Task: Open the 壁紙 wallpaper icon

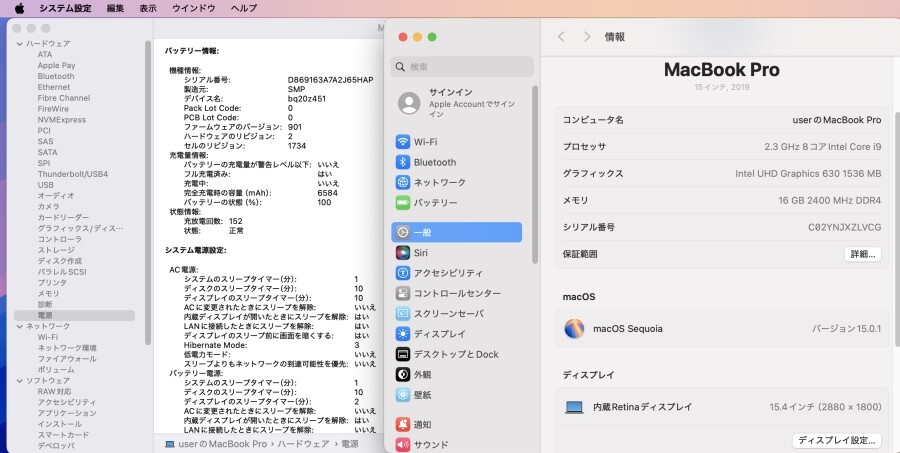Action: pyautogui.click(x=403, y=395)
